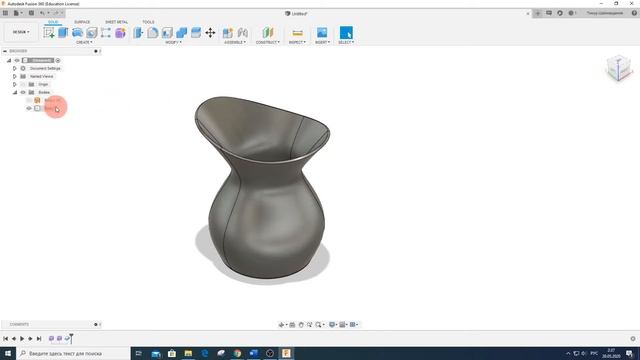Toggle the Bodies folder eye icon
640x360 pixels.
(23, 92)
